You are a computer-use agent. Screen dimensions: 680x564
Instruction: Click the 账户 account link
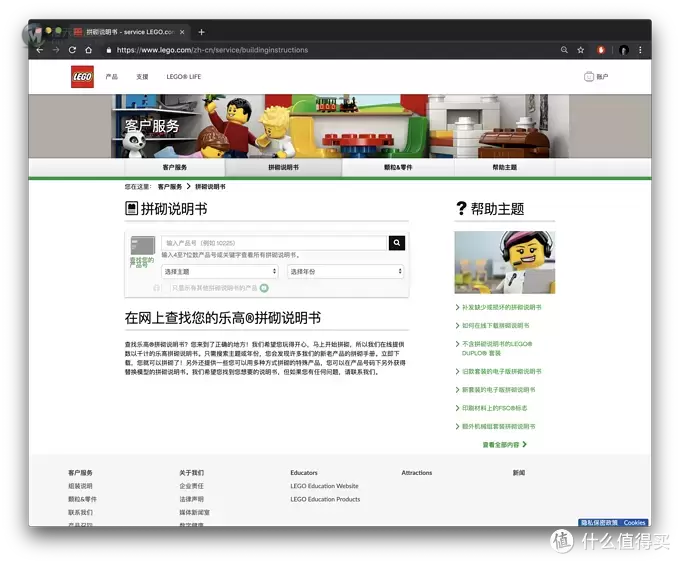click(x=602, y=77)
